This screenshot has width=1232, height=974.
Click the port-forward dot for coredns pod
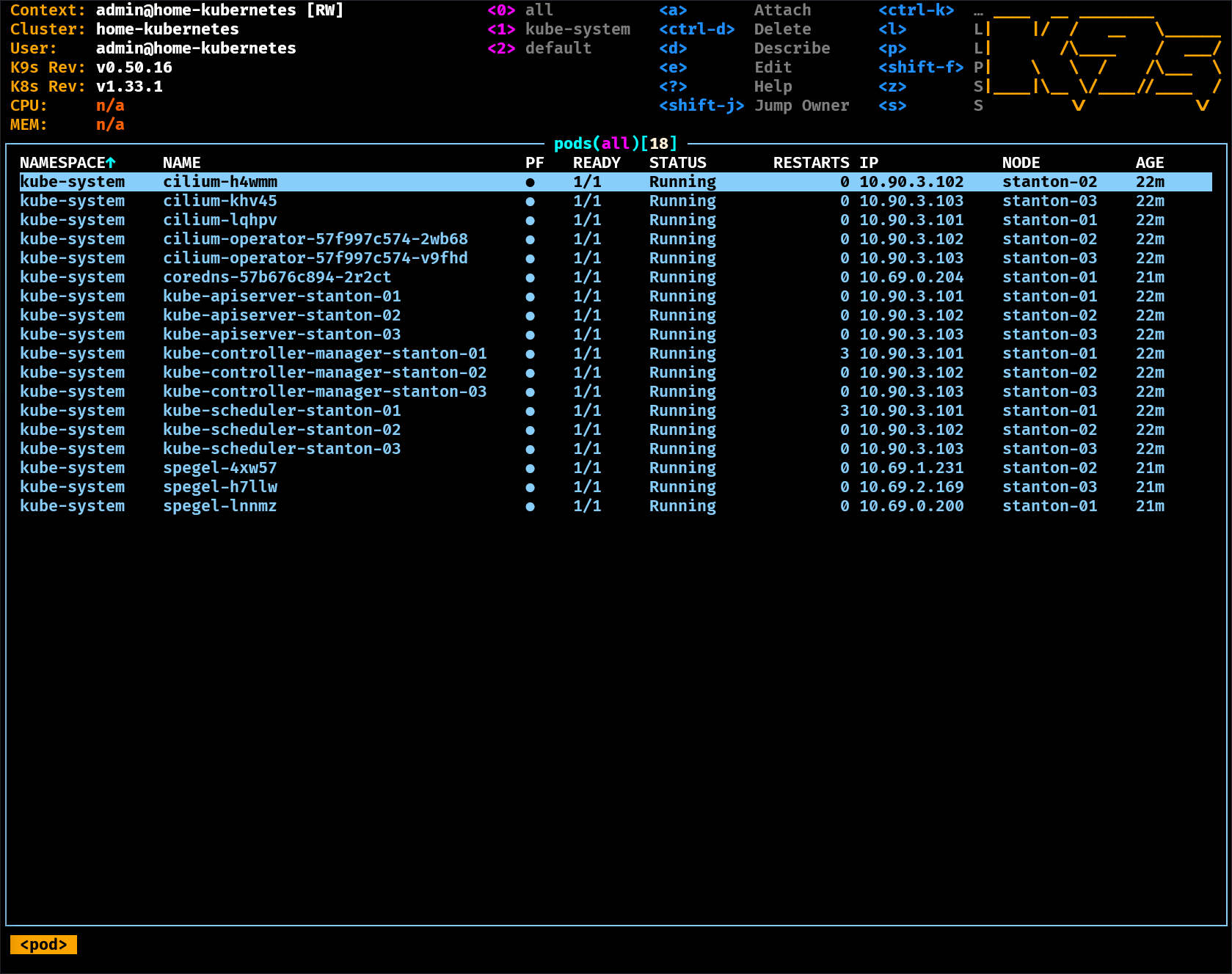pyautogui.click(x=530, y=278)
